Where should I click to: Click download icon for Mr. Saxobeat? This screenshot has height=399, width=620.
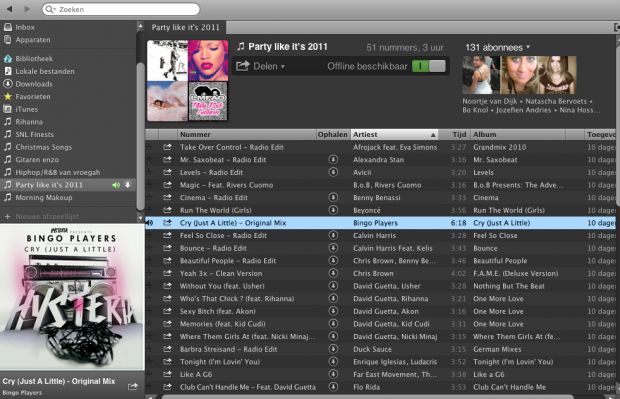coord(333,159)
